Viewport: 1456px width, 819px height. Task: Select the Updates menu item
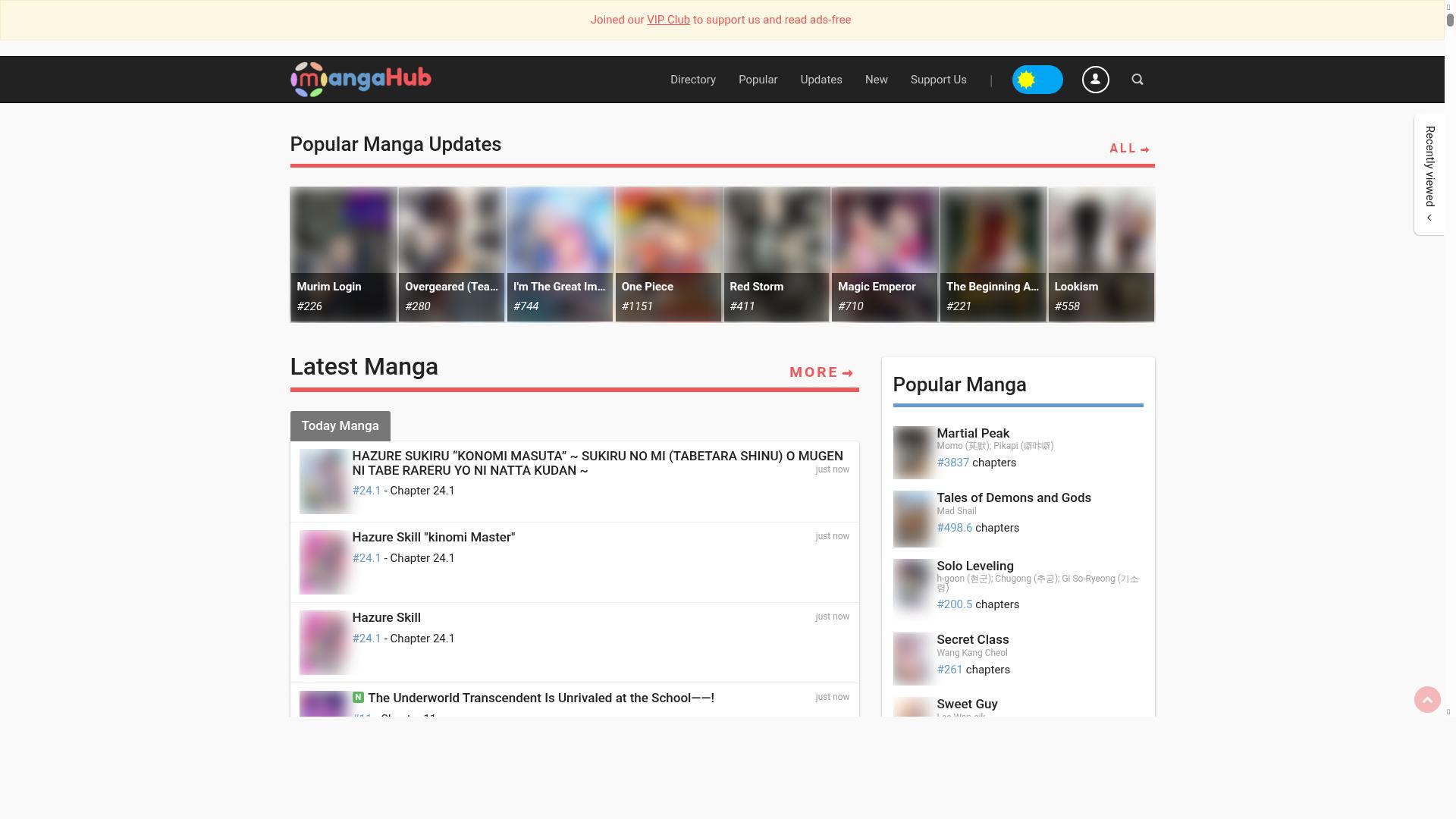(x=821, y=80)
